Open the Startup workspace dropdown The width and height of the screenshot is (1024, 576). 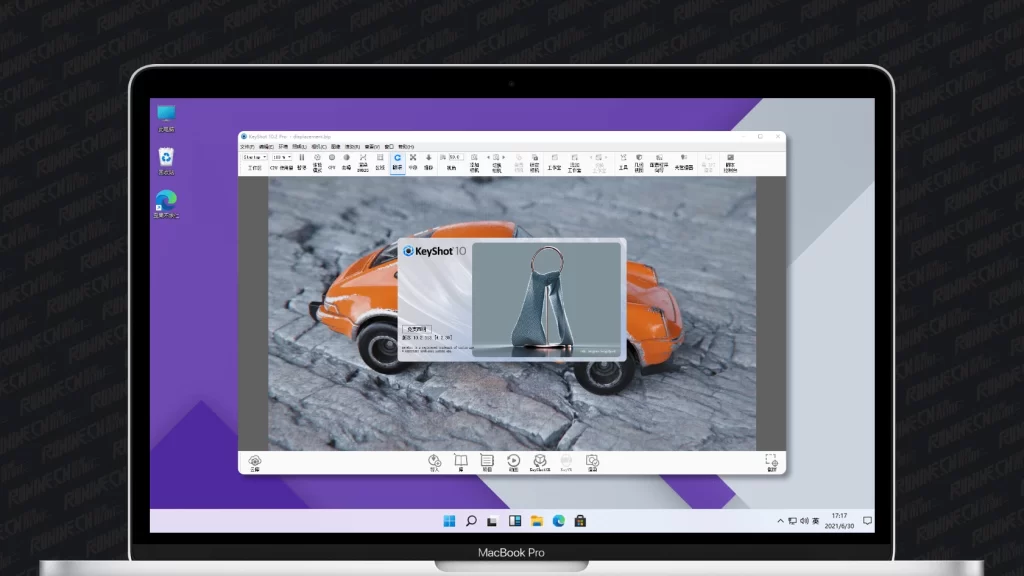coord(255,157)
